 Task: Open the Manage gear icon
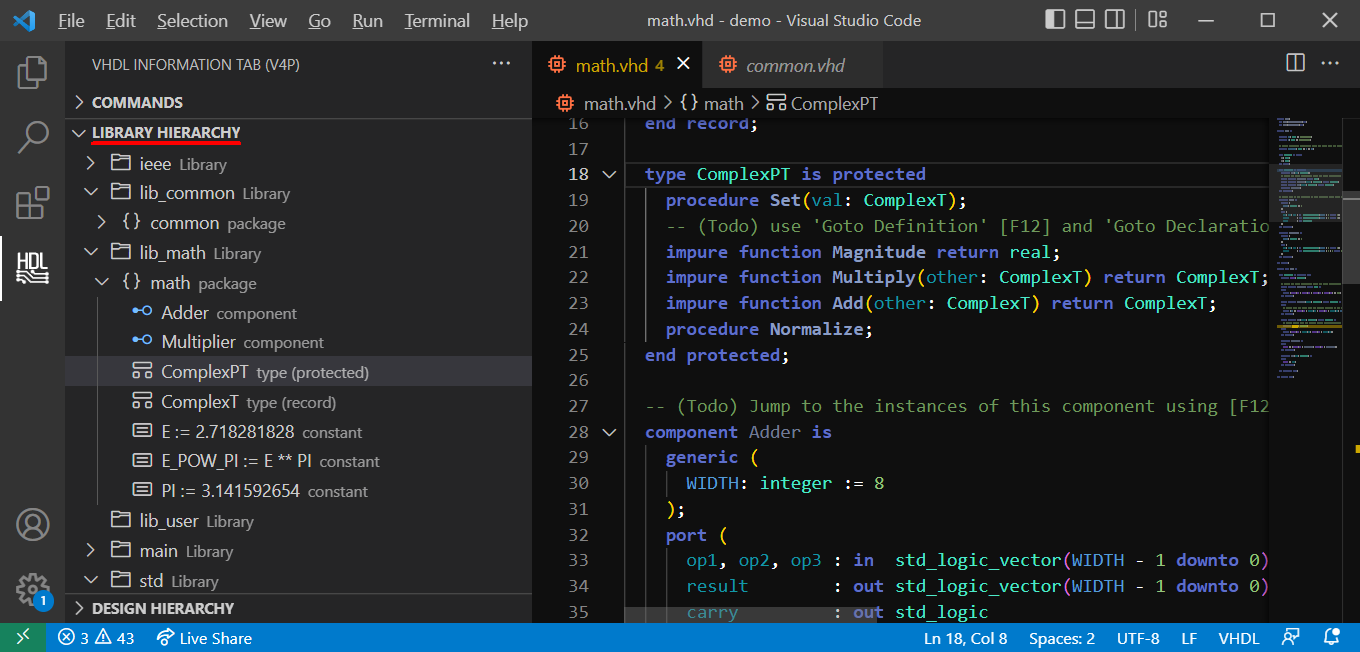(x=32, y=588)
